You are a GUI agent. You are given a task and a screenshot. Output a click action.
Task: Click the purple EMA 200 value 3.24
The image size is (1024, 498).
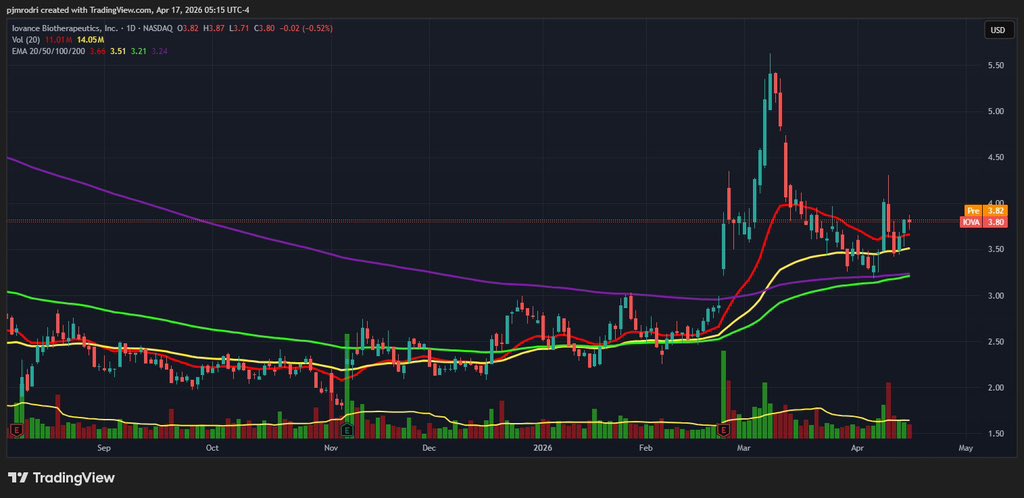pos(160,51)
